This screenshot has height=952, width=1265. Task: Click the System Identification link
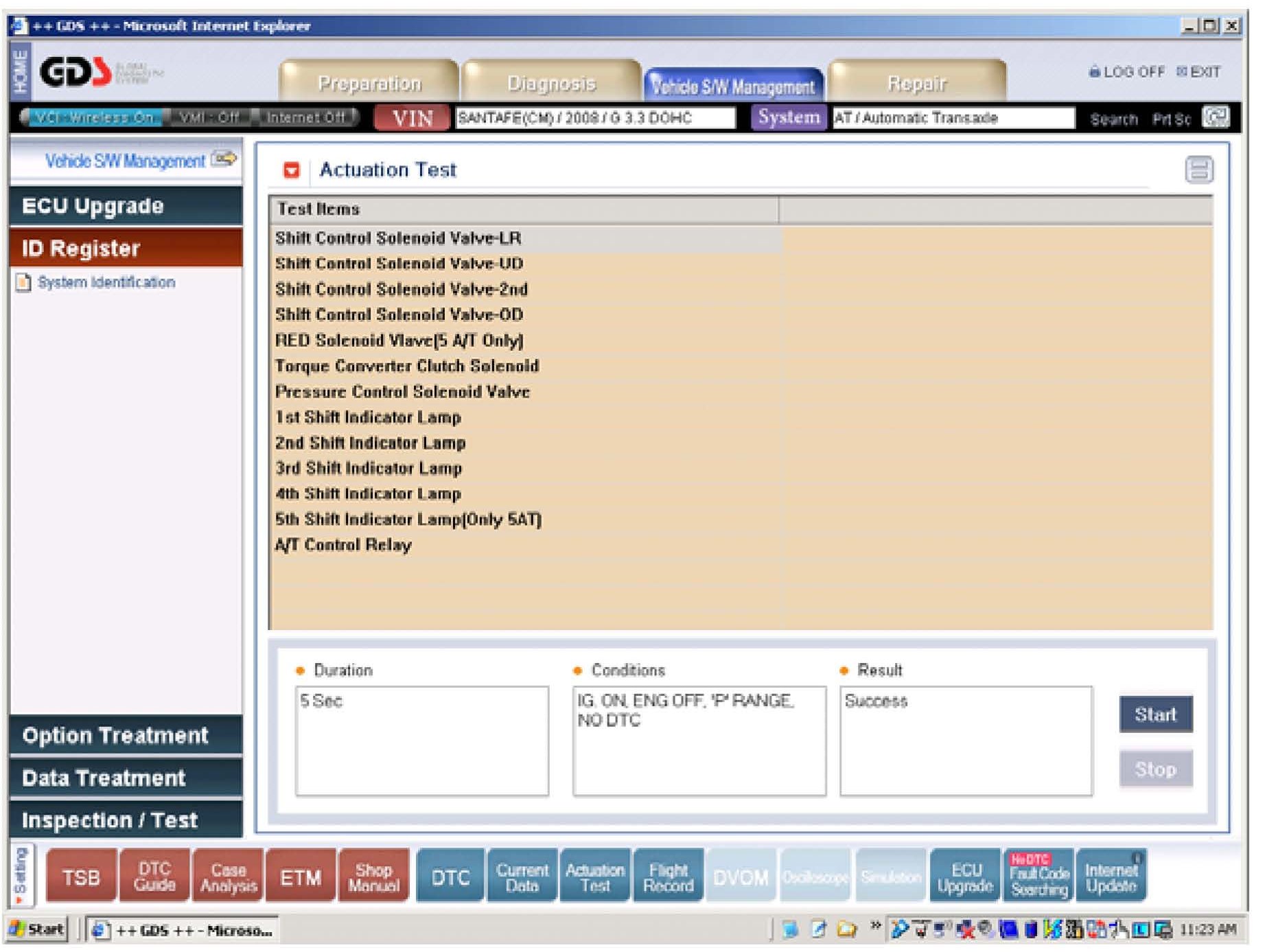pos(106,282)
